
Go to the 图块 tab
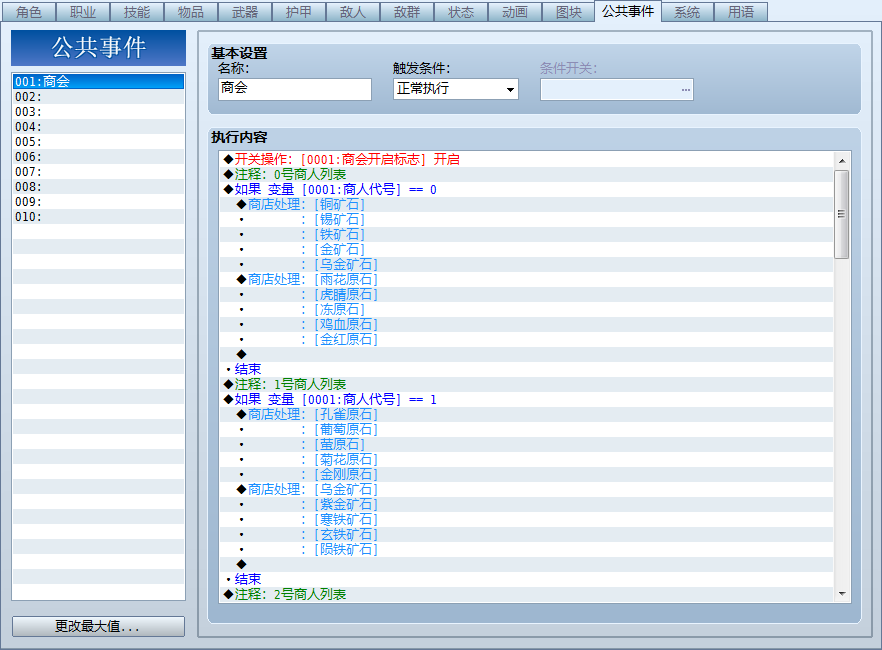point(569,12)
